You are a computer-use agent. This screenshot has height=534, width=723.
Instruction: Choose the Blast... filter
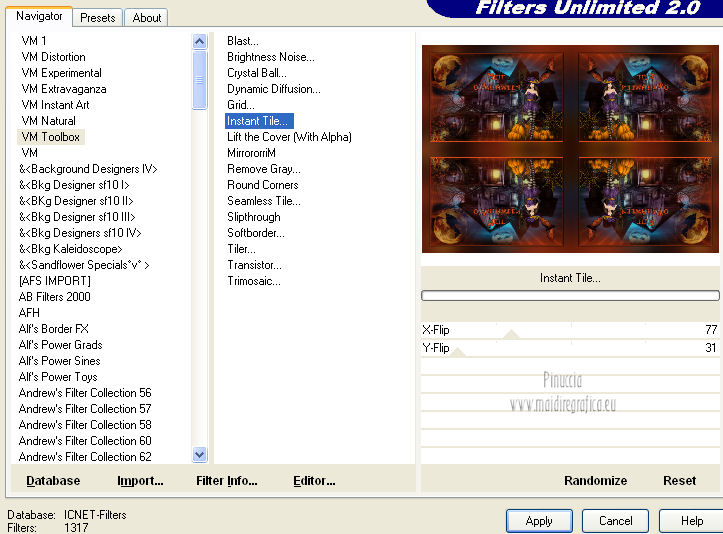tap(243, 41)
